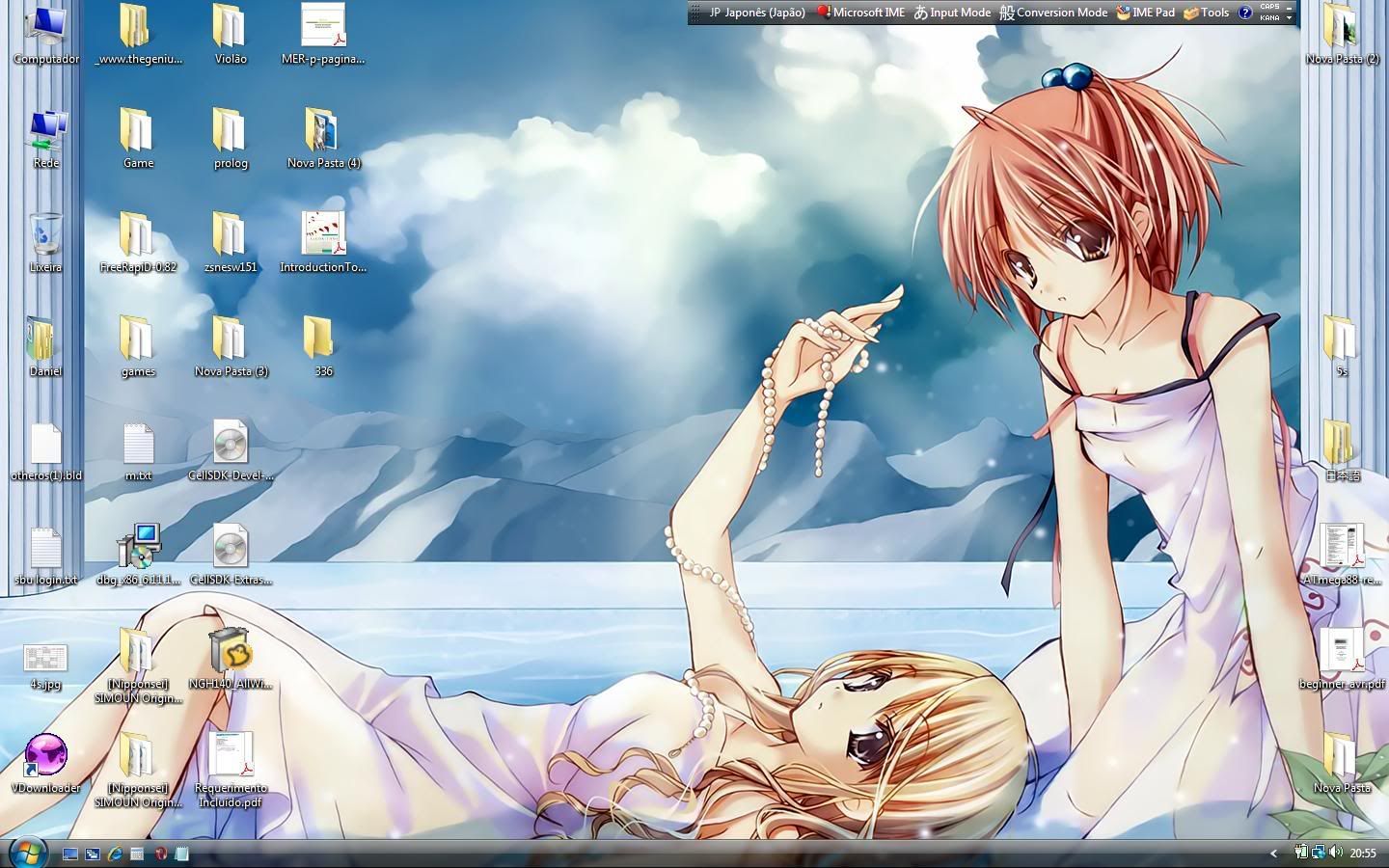Launch the red circular Quick Launch icon

click(160, 854)
